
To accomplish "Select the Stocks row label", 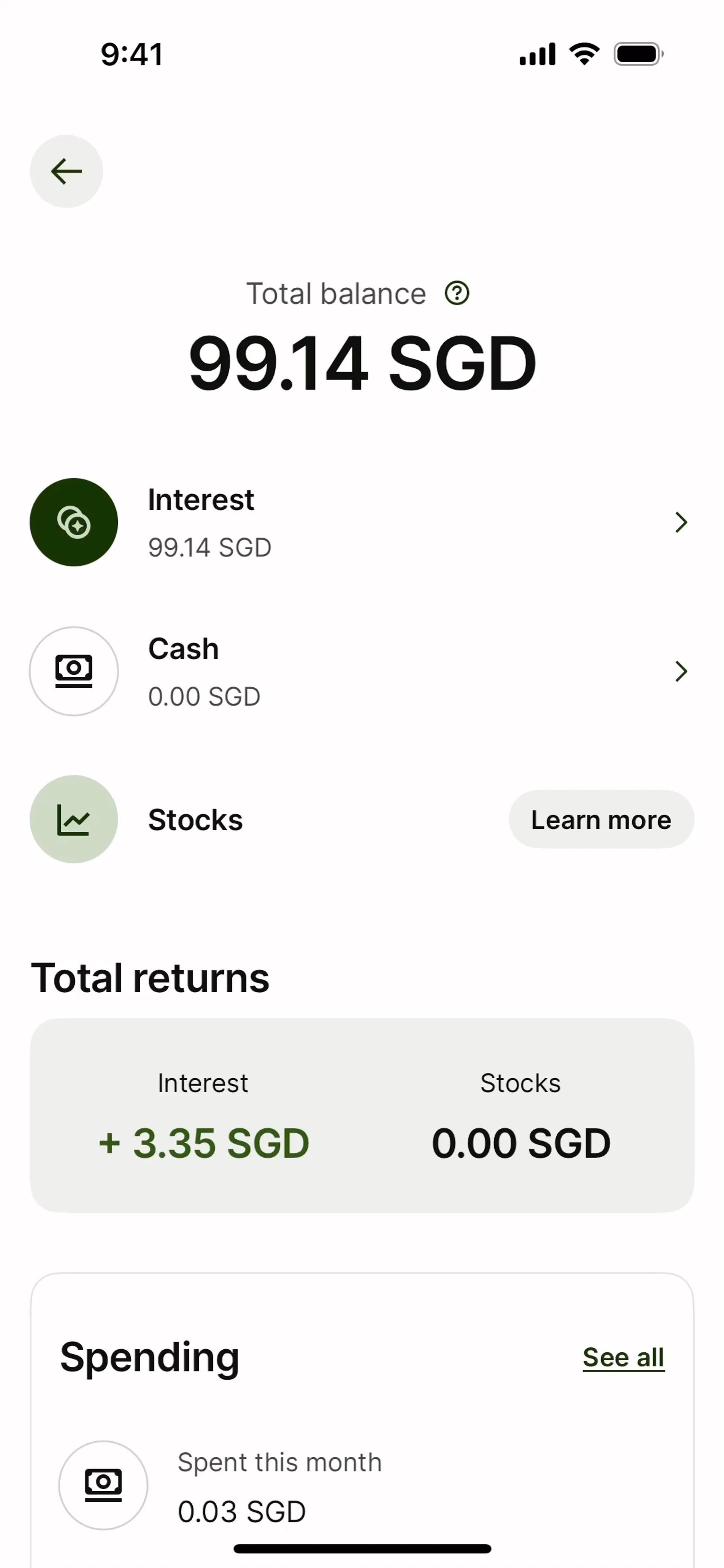I will (x=195, y=820).
